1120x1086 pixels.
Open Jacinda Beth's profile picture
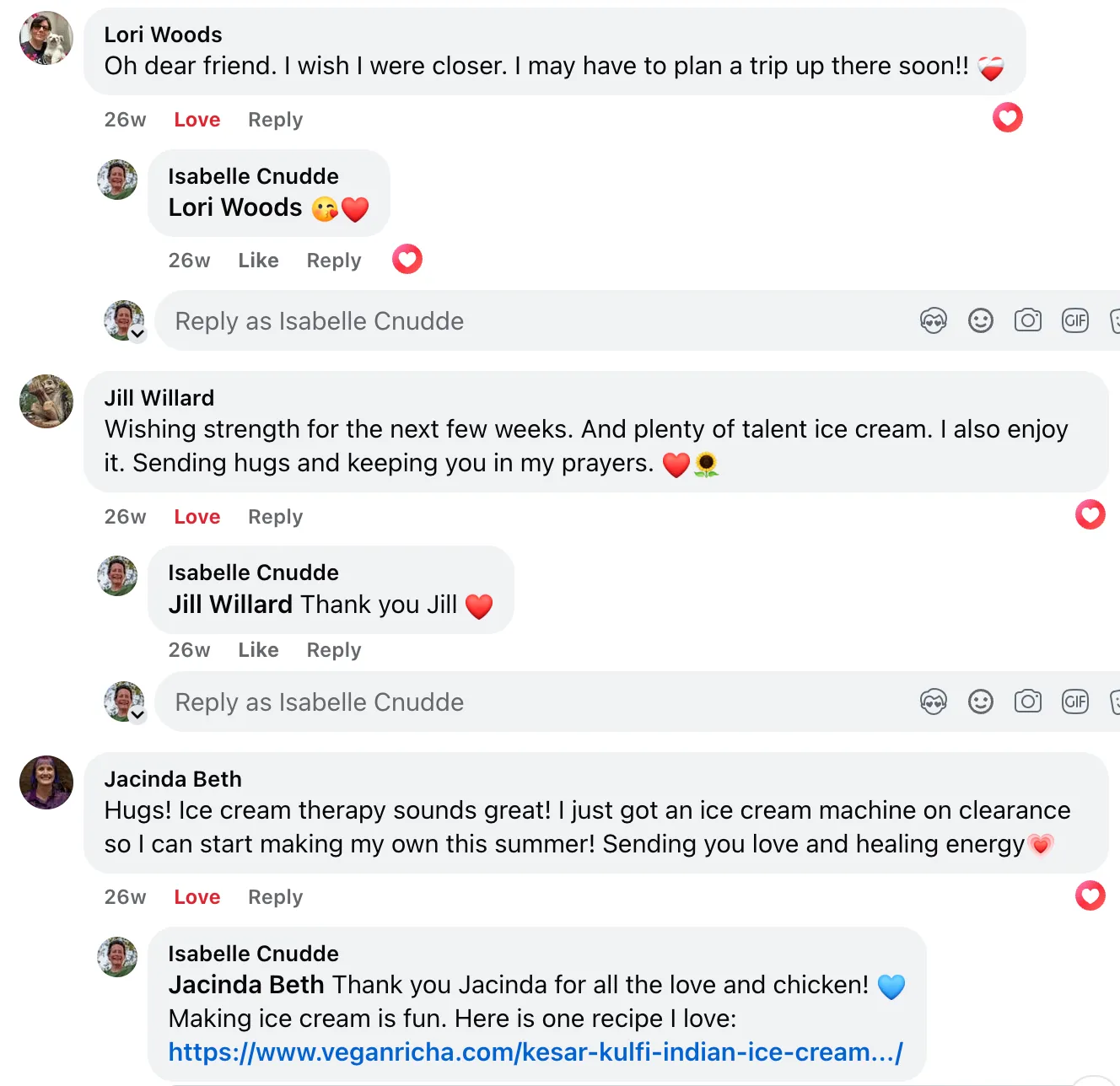tap(46, 782)
